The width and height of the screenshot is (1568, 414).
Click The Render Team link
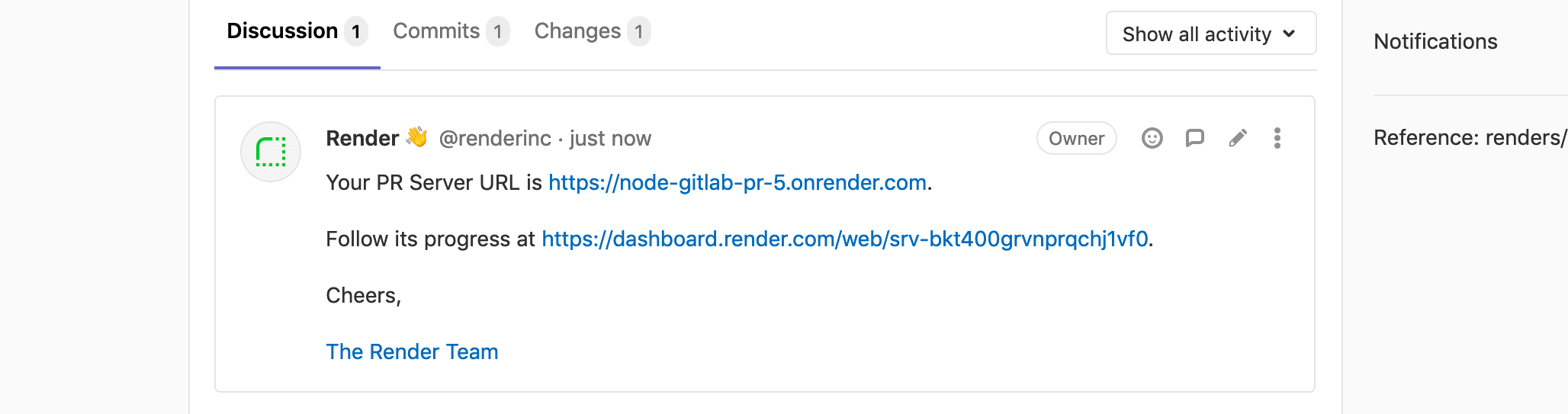412,352
